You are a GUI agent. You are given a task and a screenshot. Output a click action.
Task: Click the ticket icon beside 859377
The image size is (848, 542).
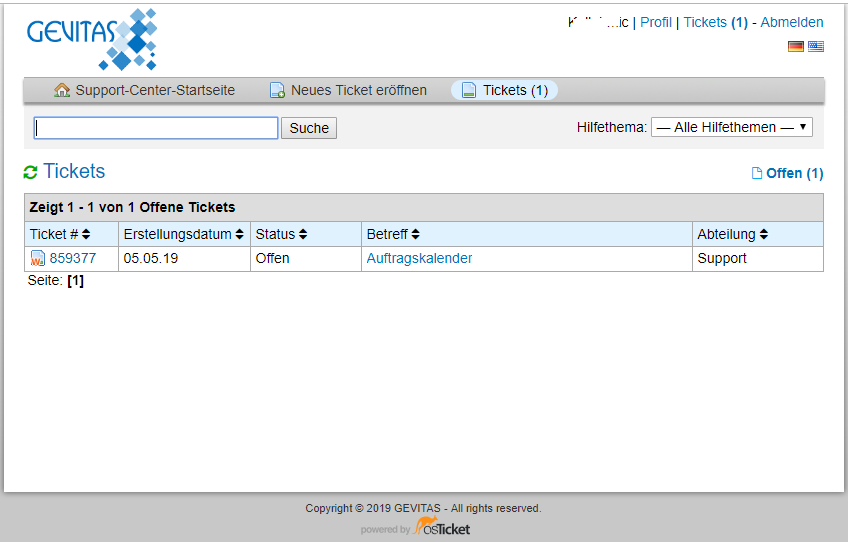37,259
